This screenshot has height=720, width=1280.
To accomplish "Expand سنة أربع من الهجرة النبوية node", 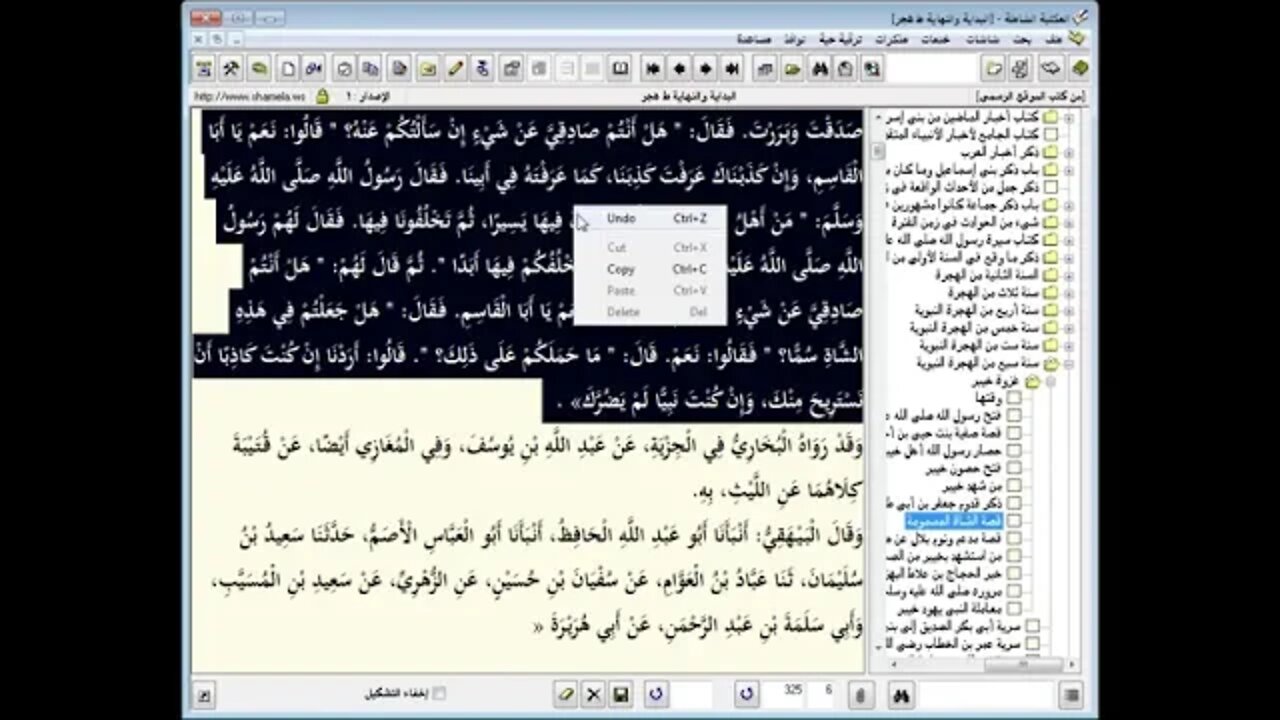I will pos(1068,310).
